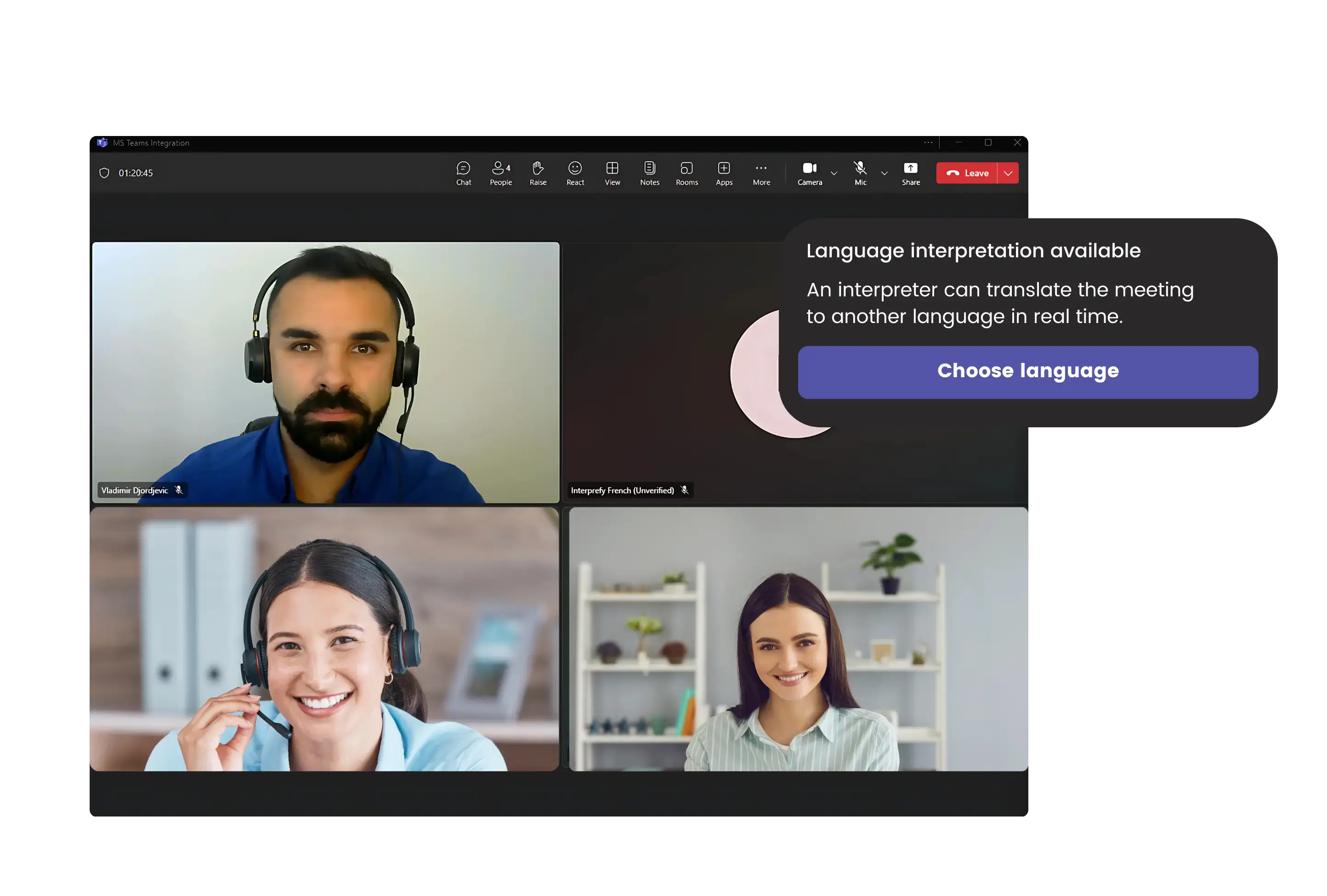Open the title bar ellipsis menu
The width and height of the screenshot is (1327, 896).
[x=928, y=143]
